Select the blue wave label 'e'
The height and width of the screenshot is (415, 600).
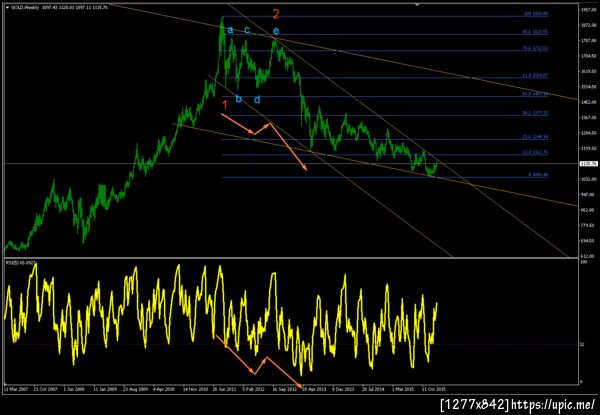point(276,31)
